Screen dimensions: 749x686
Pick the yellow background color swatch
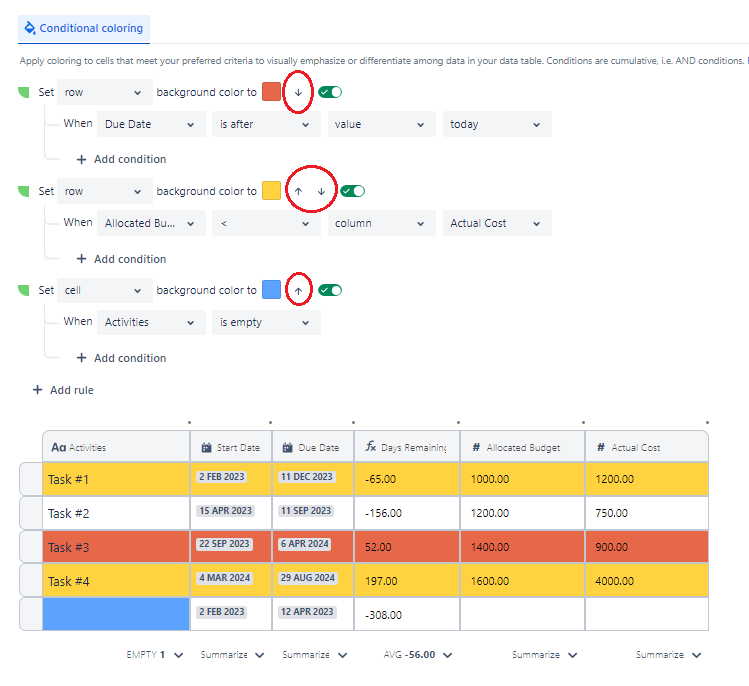(x=271, y=191)
